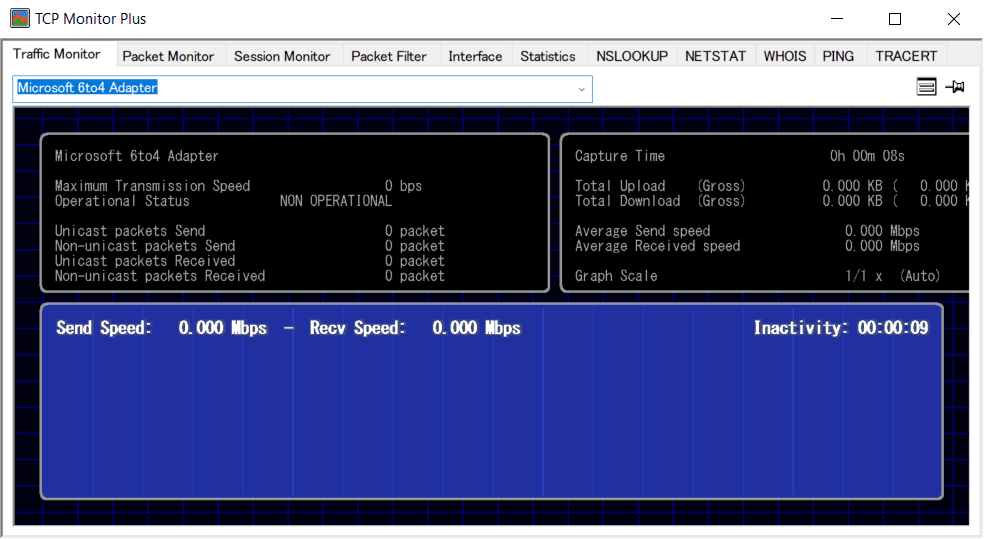The height and width of the screenshot is (539, 984).
Task: Go to the Packet Filter tab
Action: coord(388,56)
